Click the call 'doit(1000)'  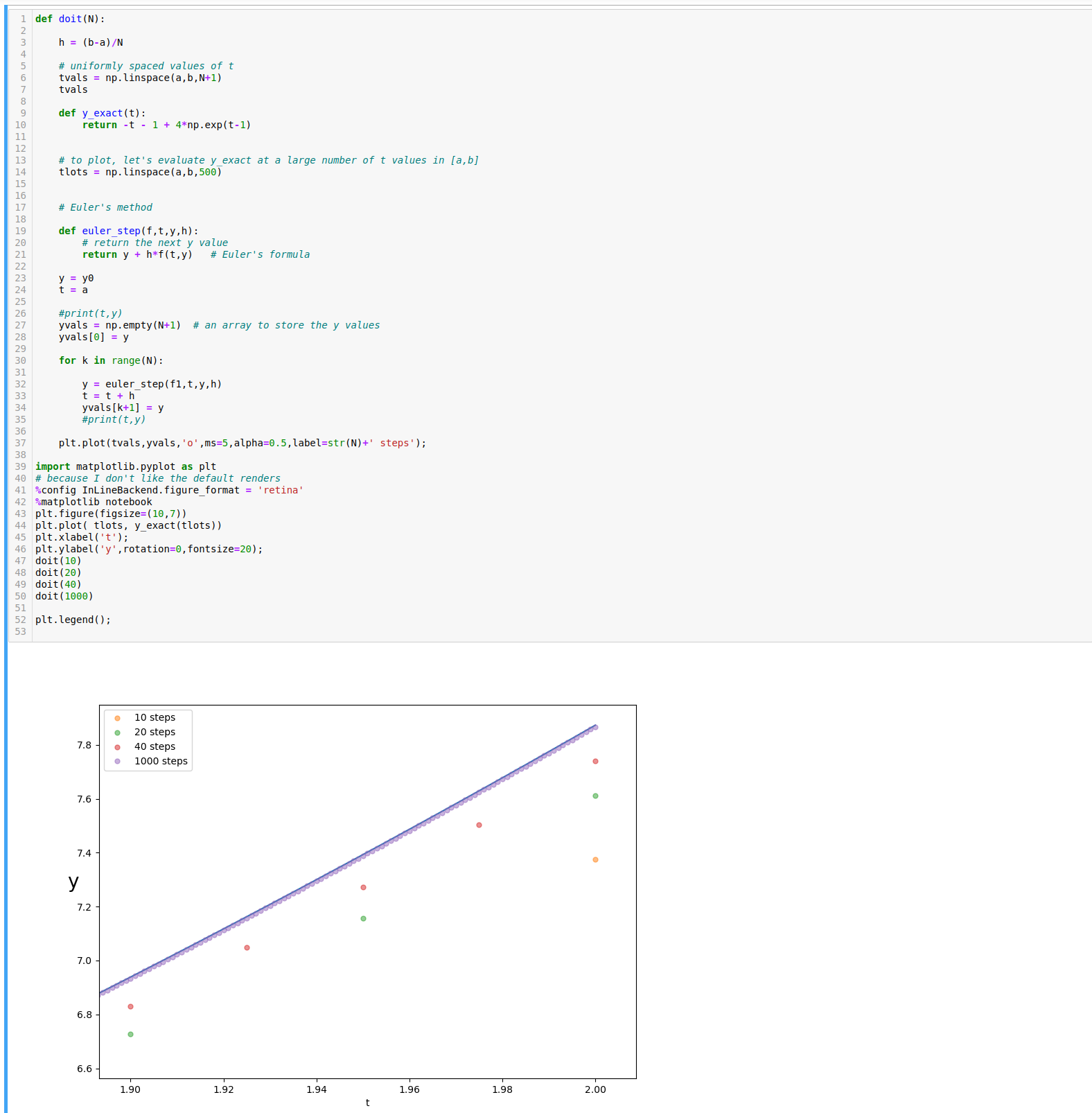point(64,596)
